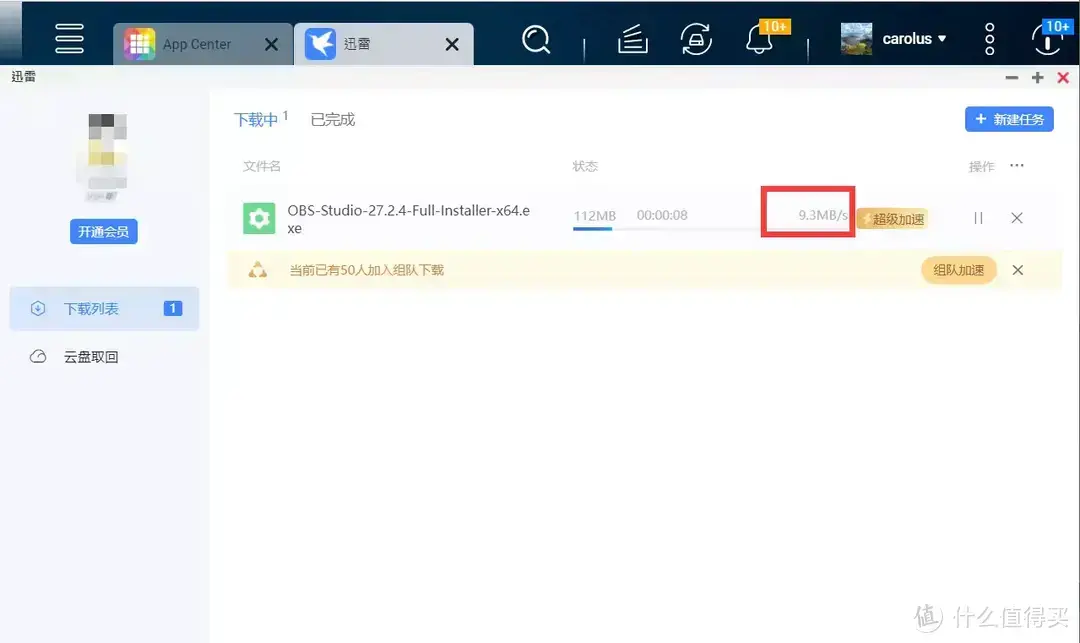Dismiss the 50-person team download banner
Image resolution: width=1080 pixels, height=643 pixels.
1017,270
